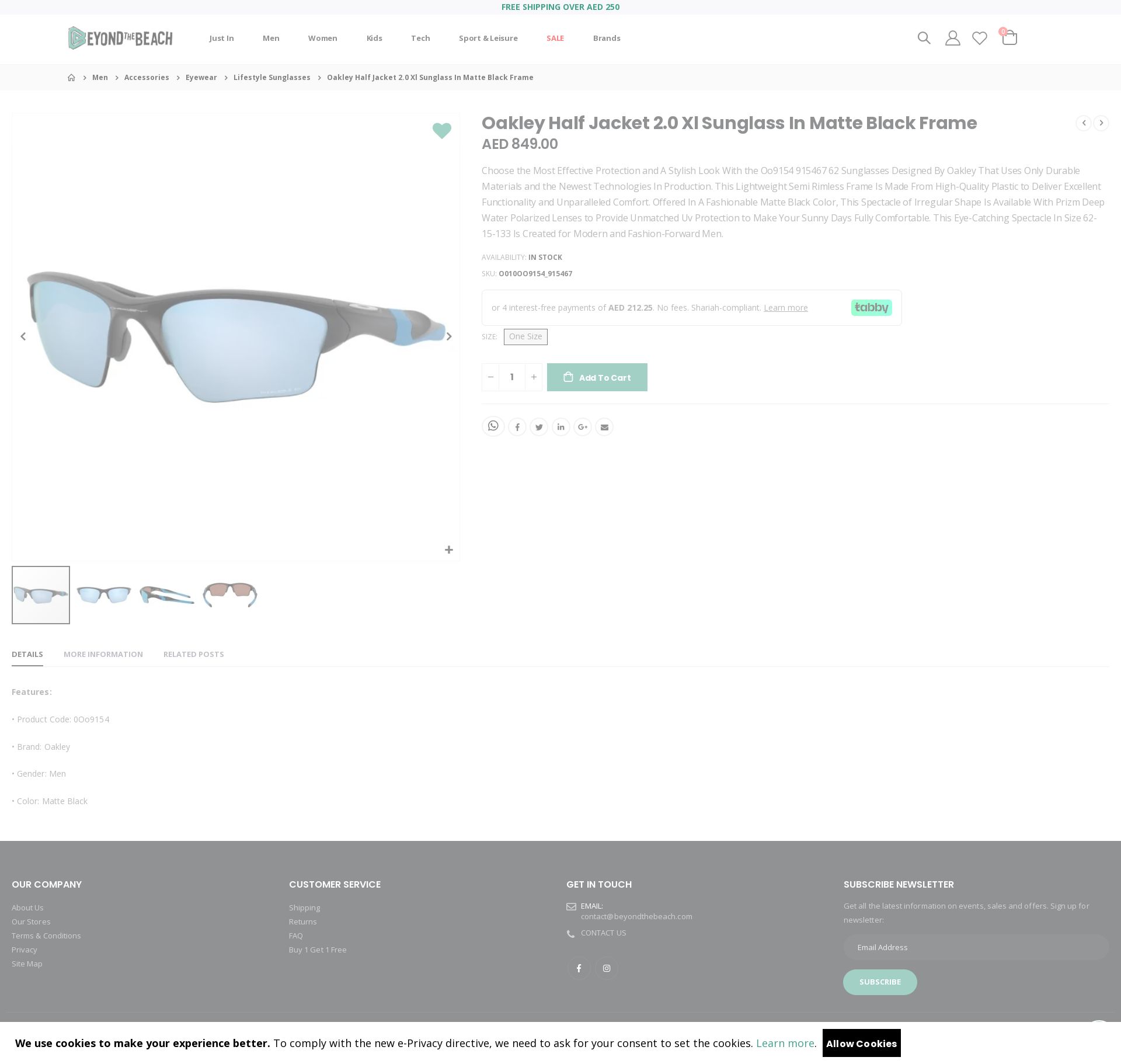Go to Lifestyle Sunglasses breadcrumb link
Screen dimensions: 1121x1064
(272, 78)
